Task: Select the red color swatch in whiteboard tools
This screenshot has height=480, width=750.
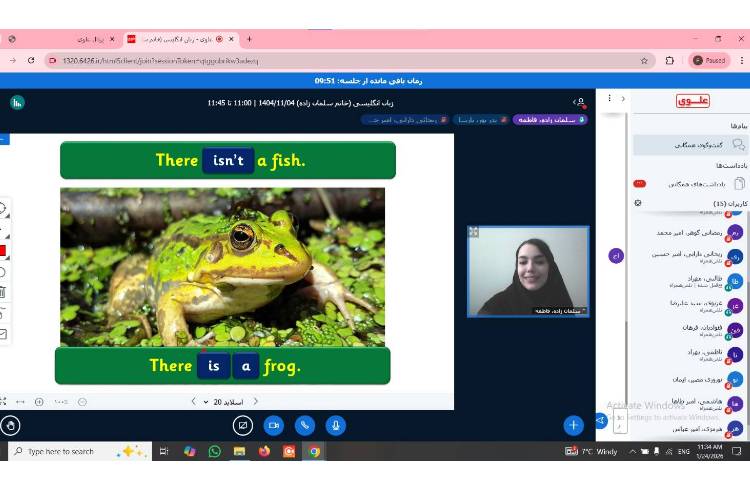Action: tap(3, 250)
